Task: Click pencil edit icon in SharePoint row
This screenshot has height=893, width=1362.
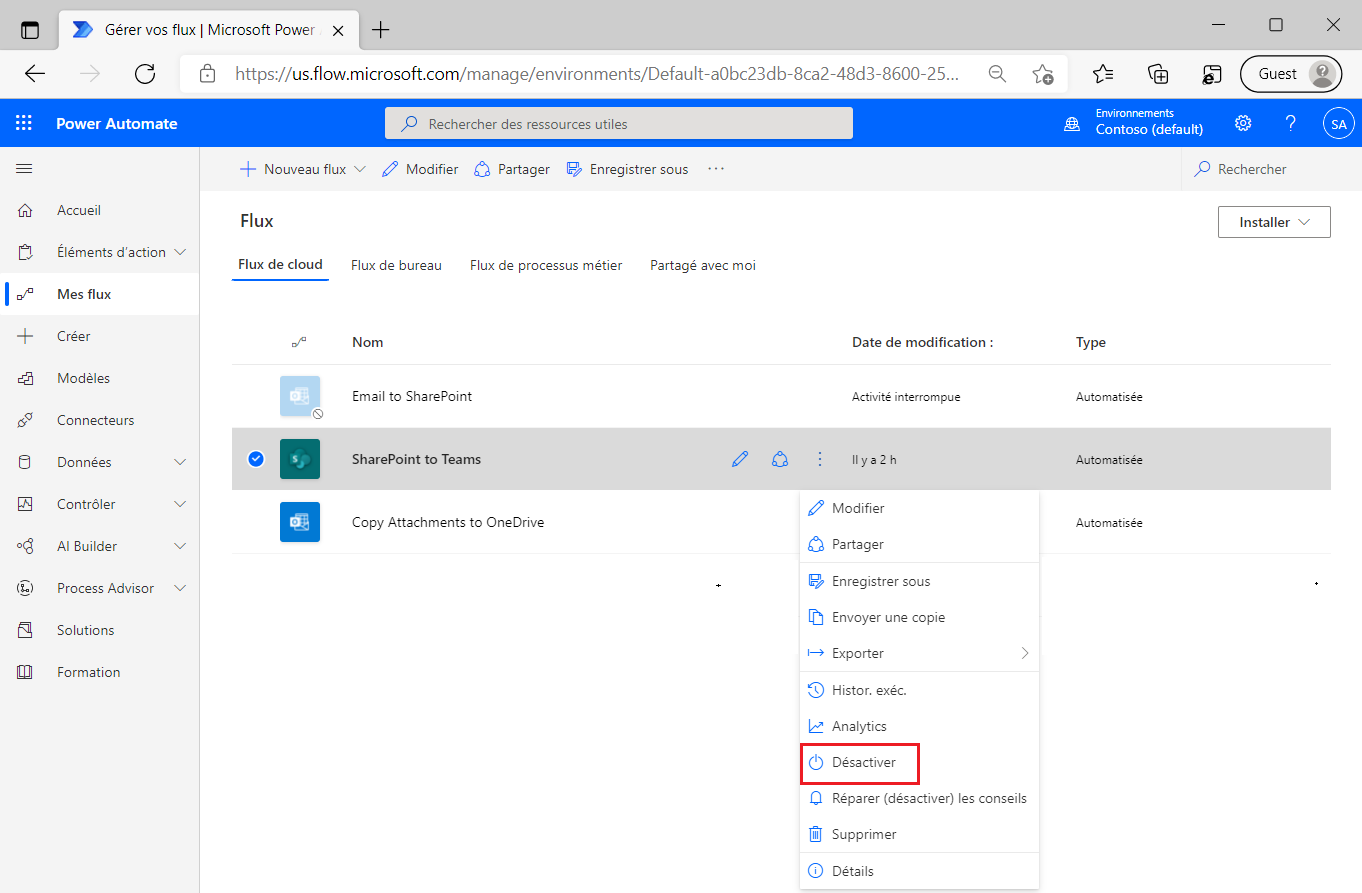Action: (x=740, y=459)
